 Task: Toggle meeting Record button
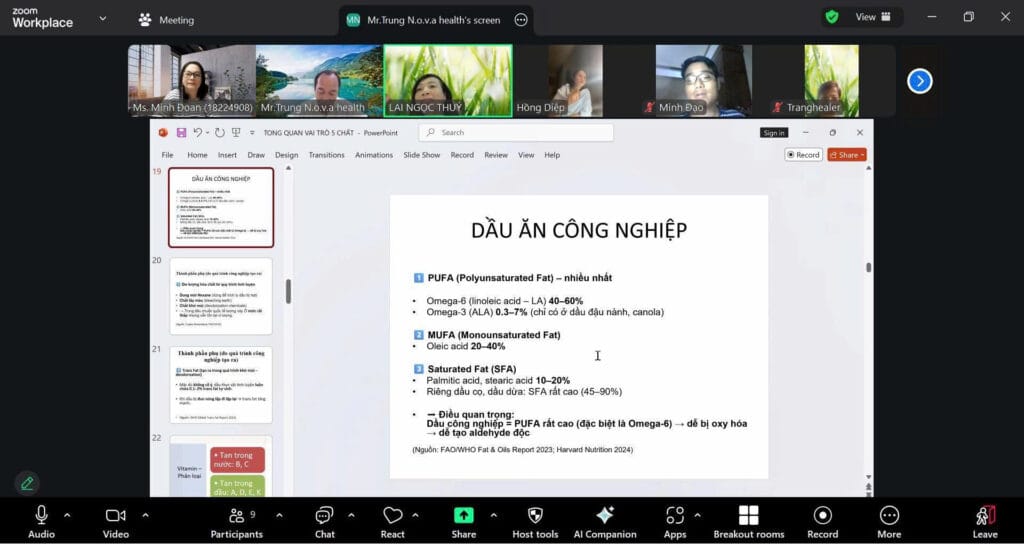coord(822,520)
